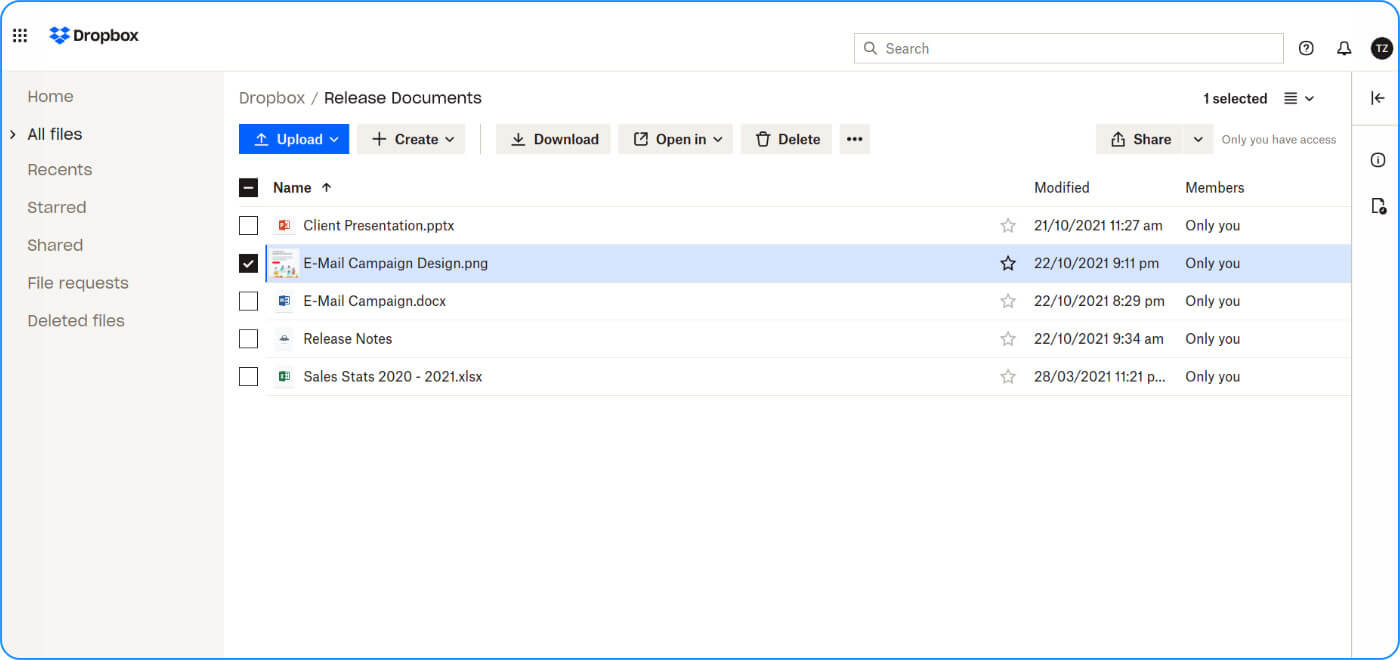Screen dimensions: 1400x660
Task: Check the Client Presentation.pptx checkbox
Action: click(249, 226)
